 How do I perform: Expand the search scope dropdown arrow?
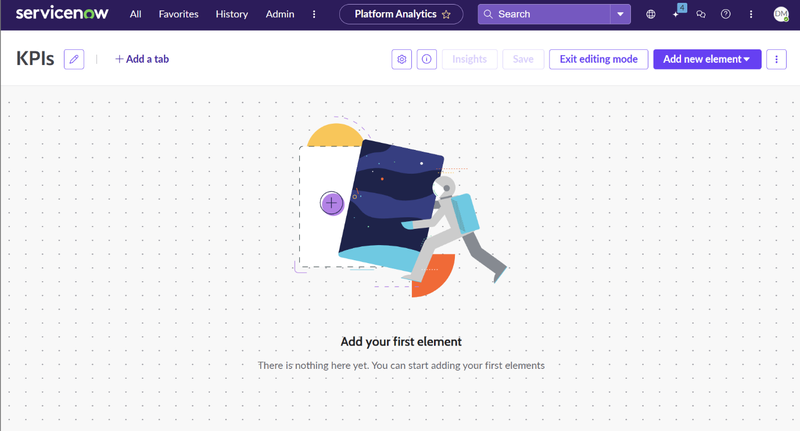[x=620, y=14]
